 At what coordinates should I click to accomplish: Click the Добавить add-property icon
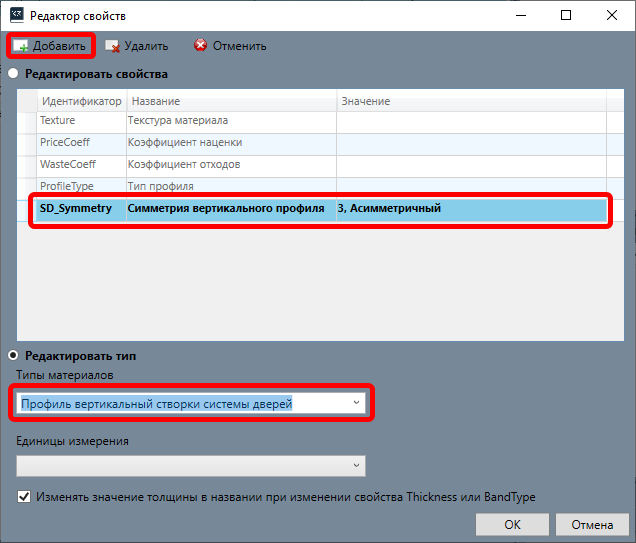pyautogui.click(x=20, y=46)
